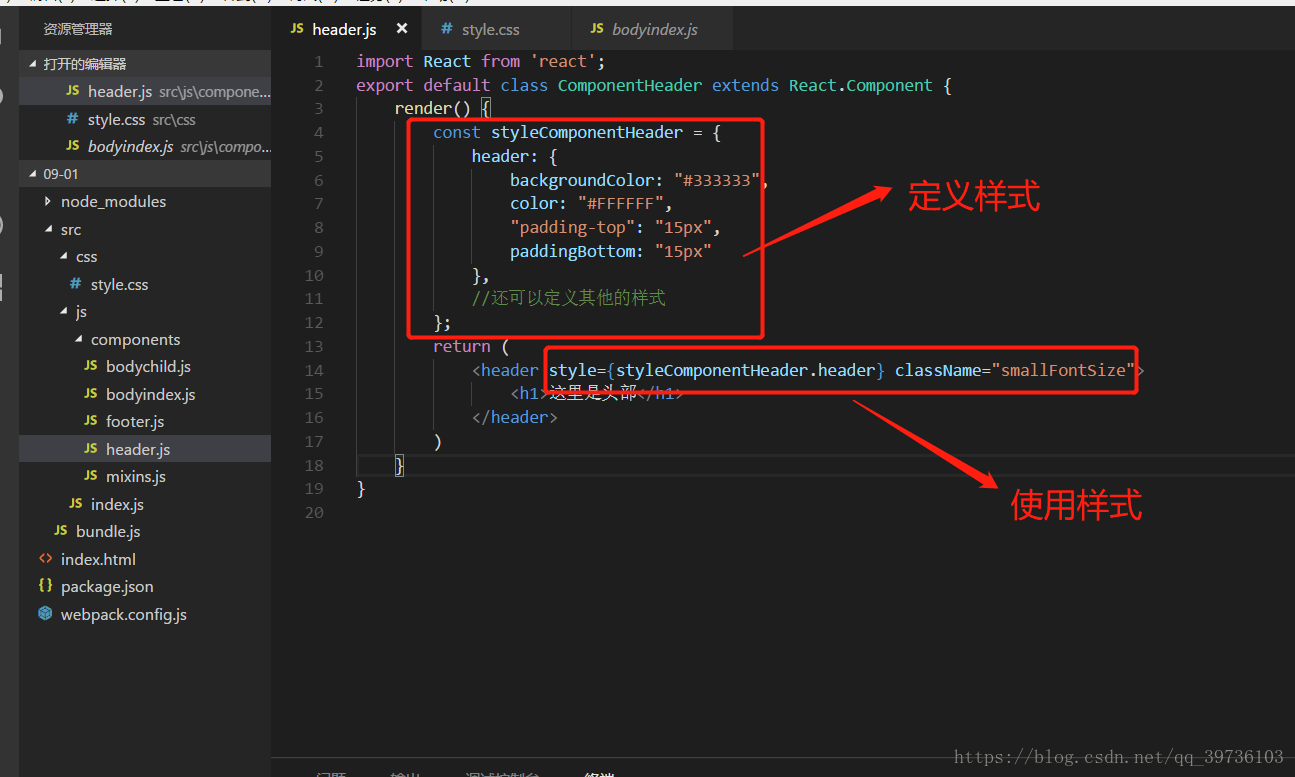Click the JS icon beside mixins.js
The height and width of the screenshot is (777, 1295).
pyautogui.click(x=91, y=476)
